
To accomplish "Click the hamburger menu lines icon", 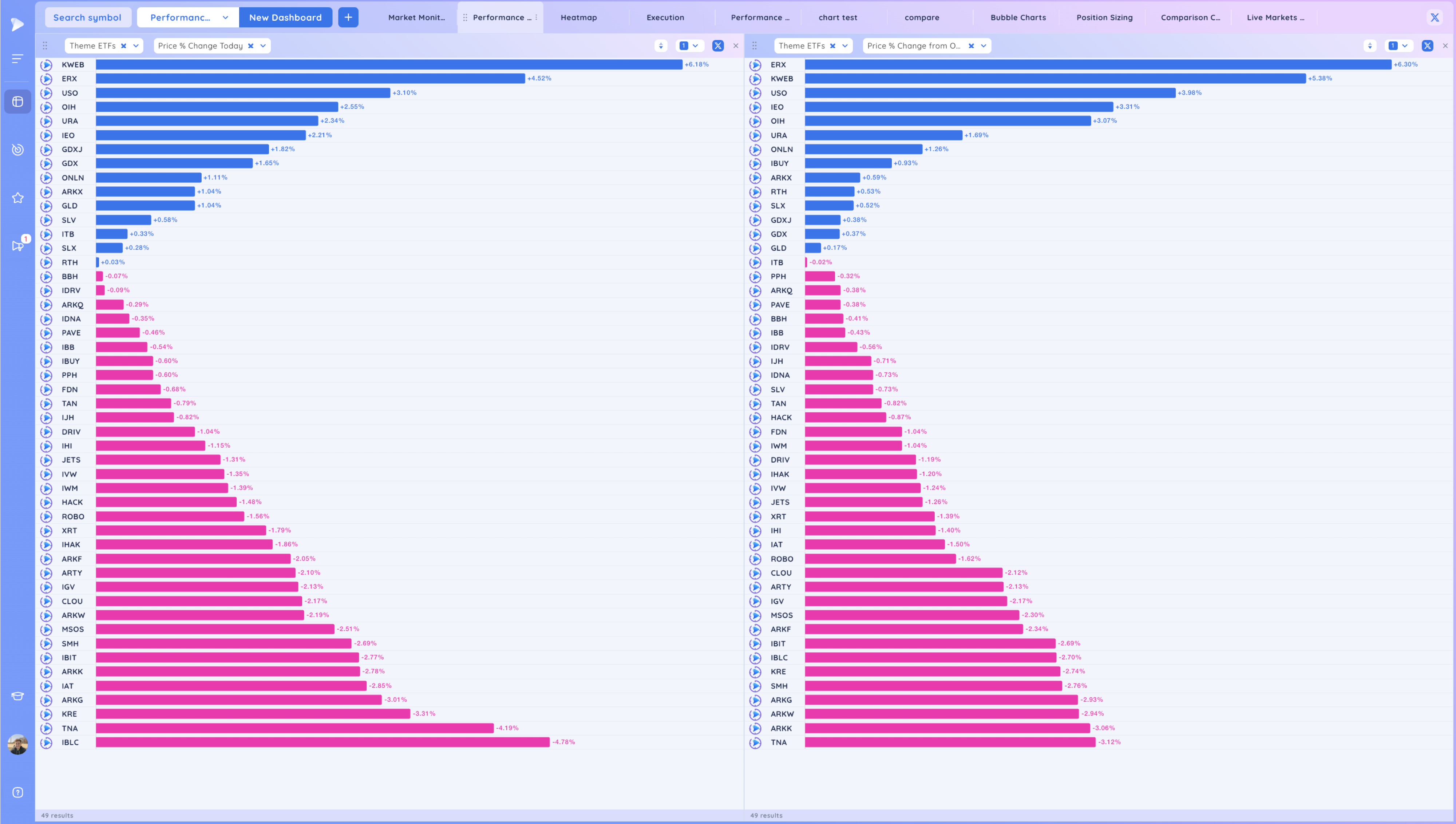I will 17,58.
